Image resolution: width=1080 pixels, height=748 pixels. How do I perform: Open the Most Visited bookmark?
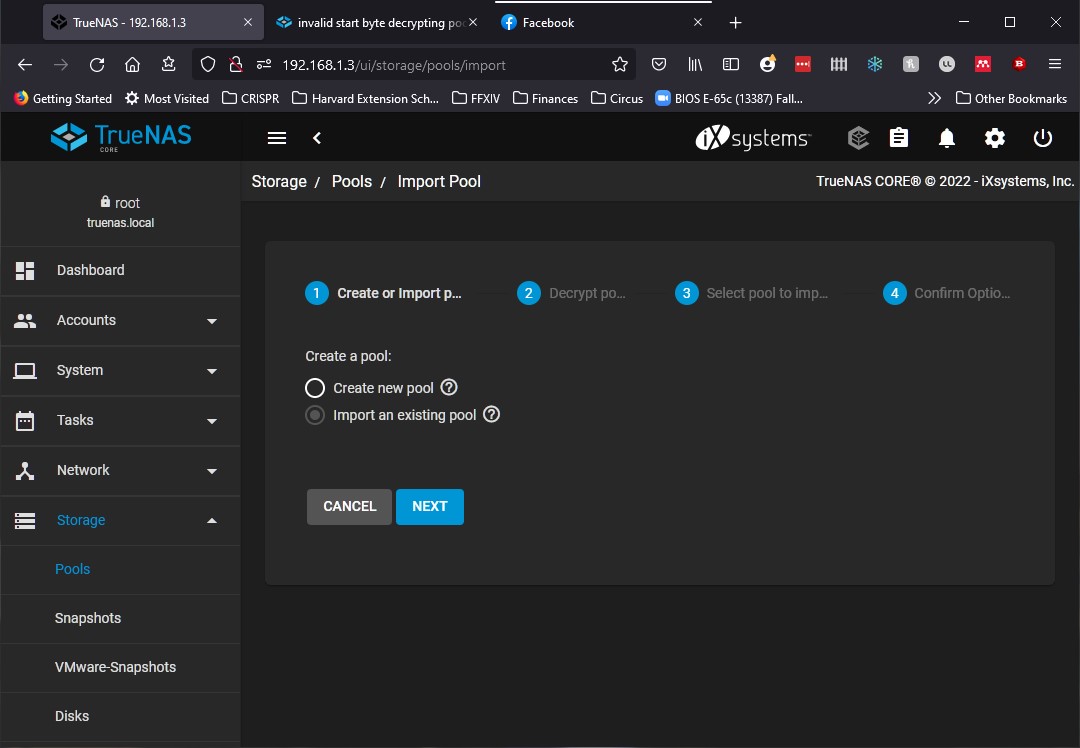167,98
